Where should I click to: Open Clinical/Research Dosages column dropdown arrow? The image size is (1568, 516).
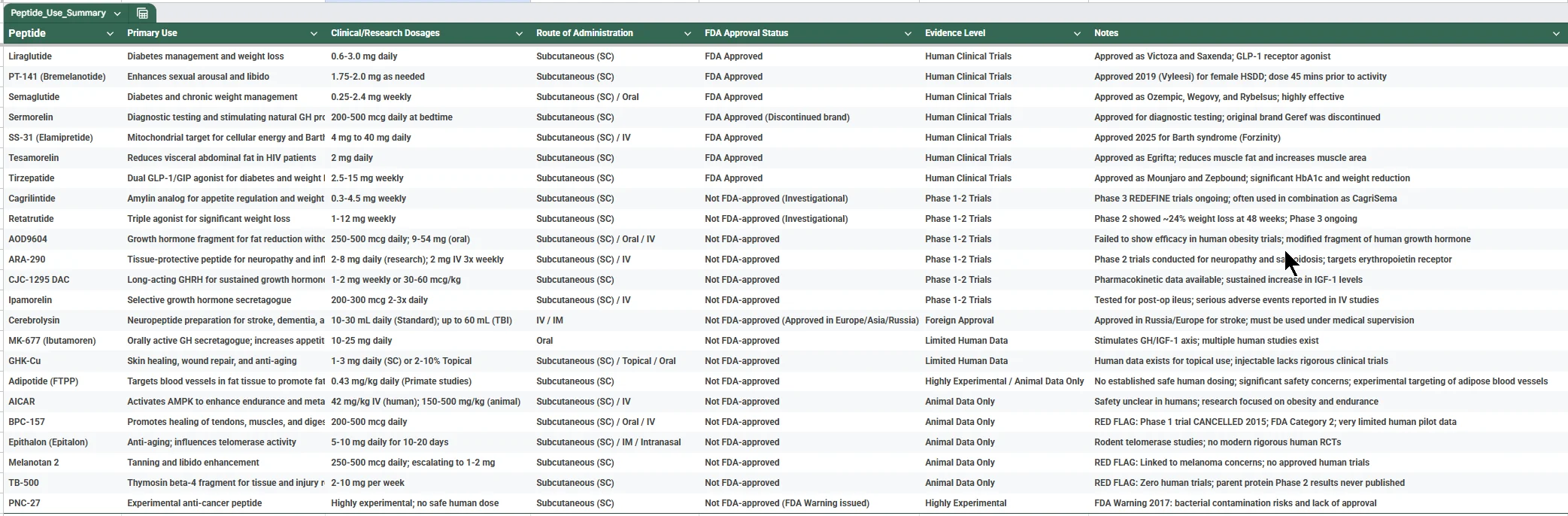point(519,34)
